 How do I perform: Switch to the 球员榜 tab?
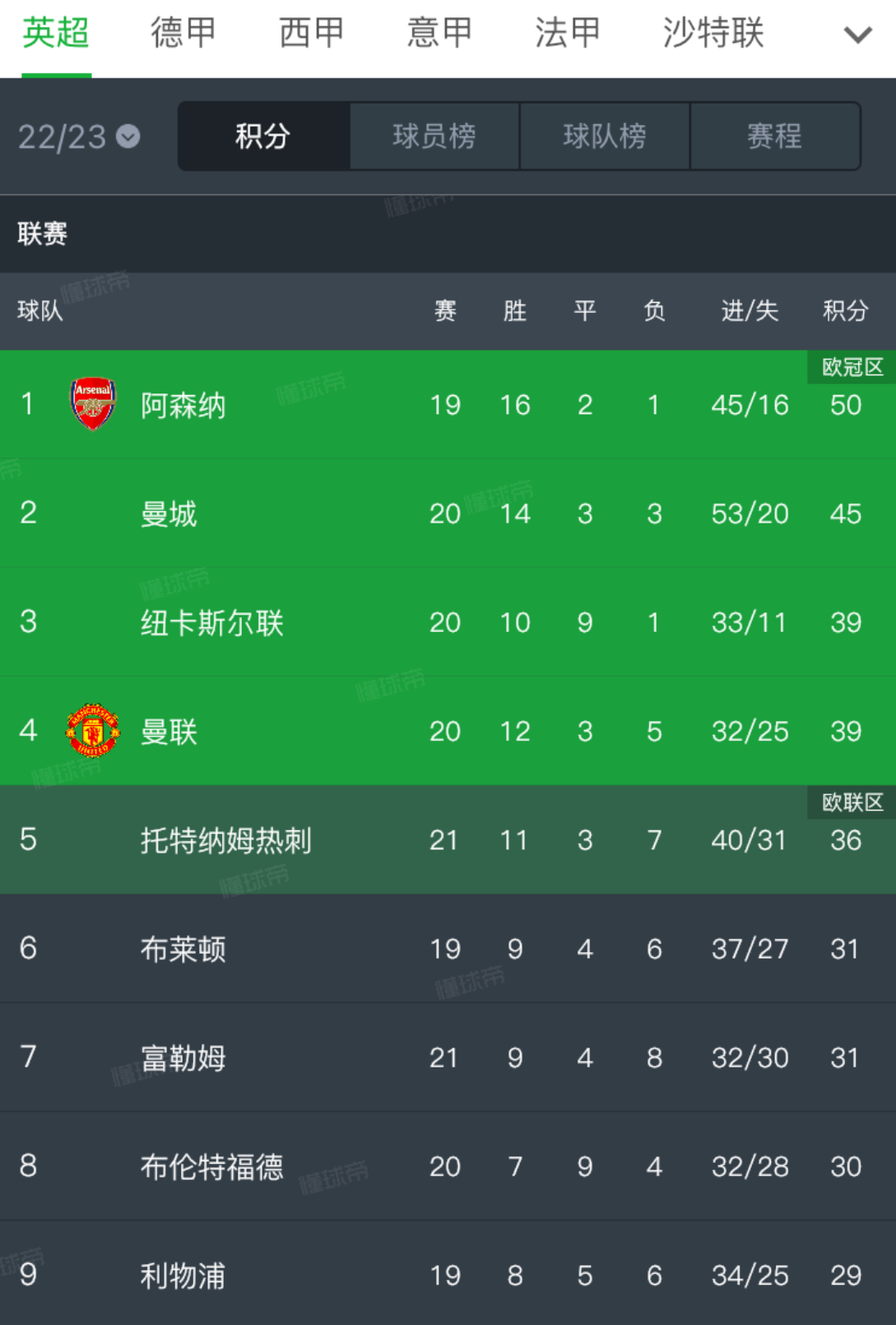(x=434, y=137)
